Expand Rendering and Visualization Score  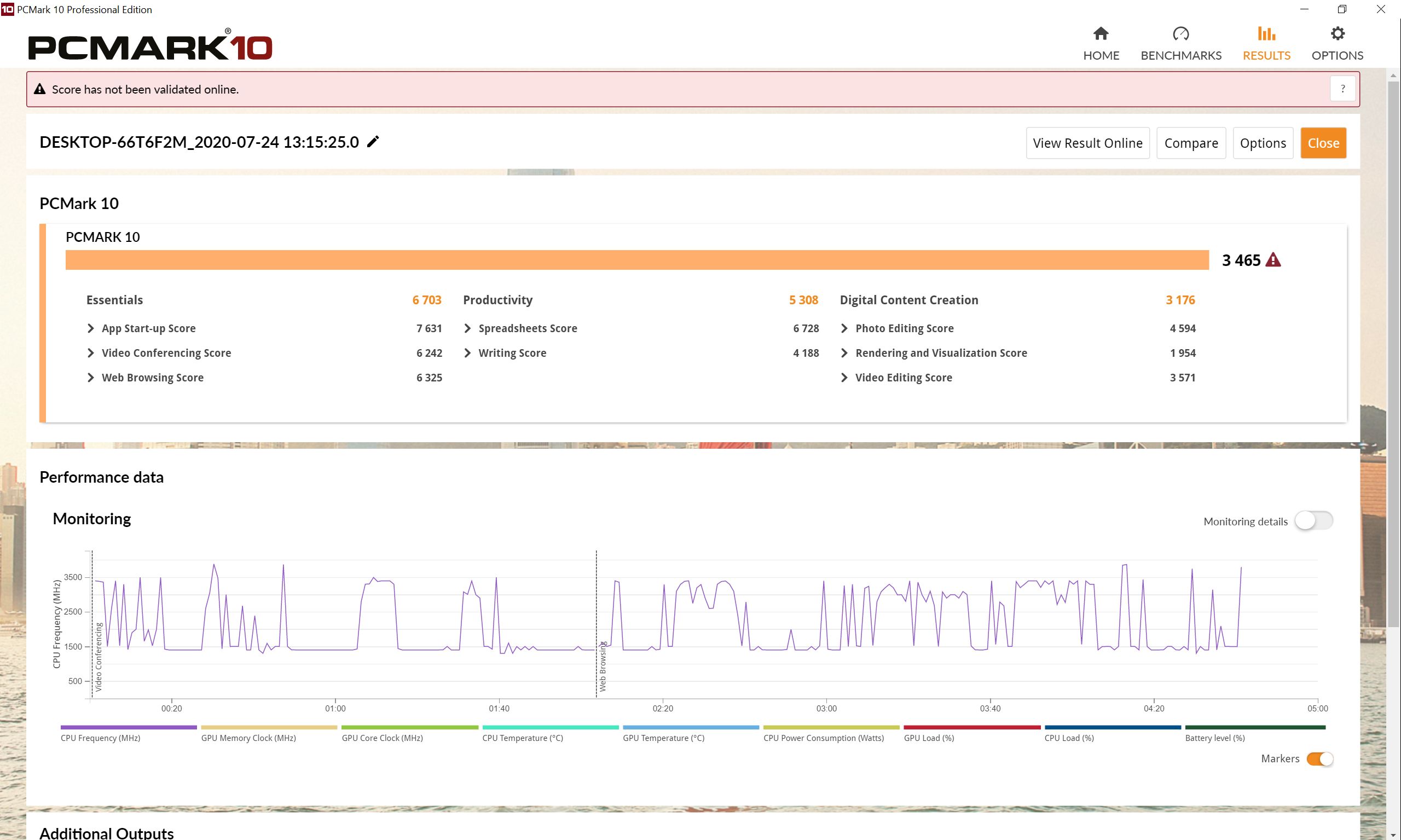pyautogui.click(x=844, y=352)
